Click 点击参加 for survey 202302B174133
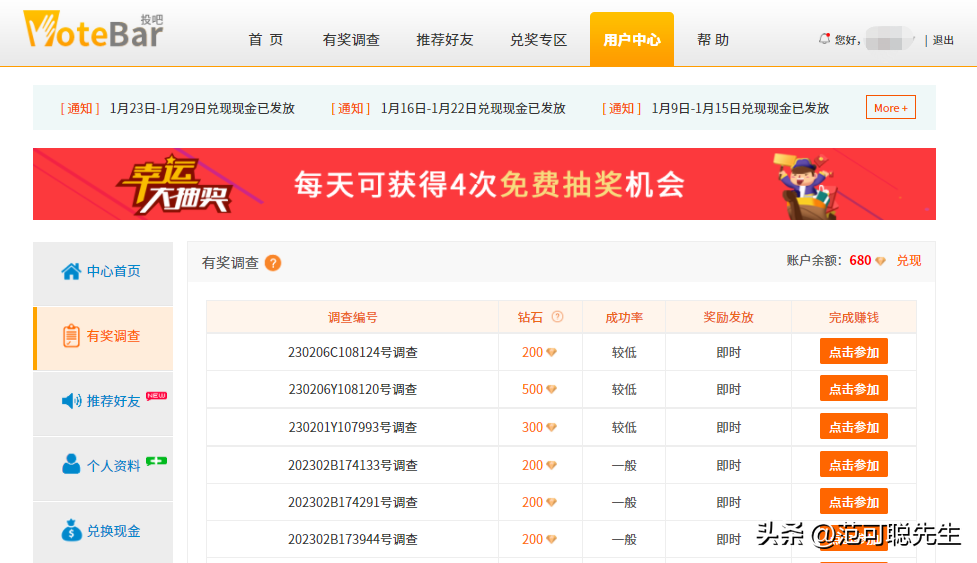The image size is (977, 563). click(854, 465)
